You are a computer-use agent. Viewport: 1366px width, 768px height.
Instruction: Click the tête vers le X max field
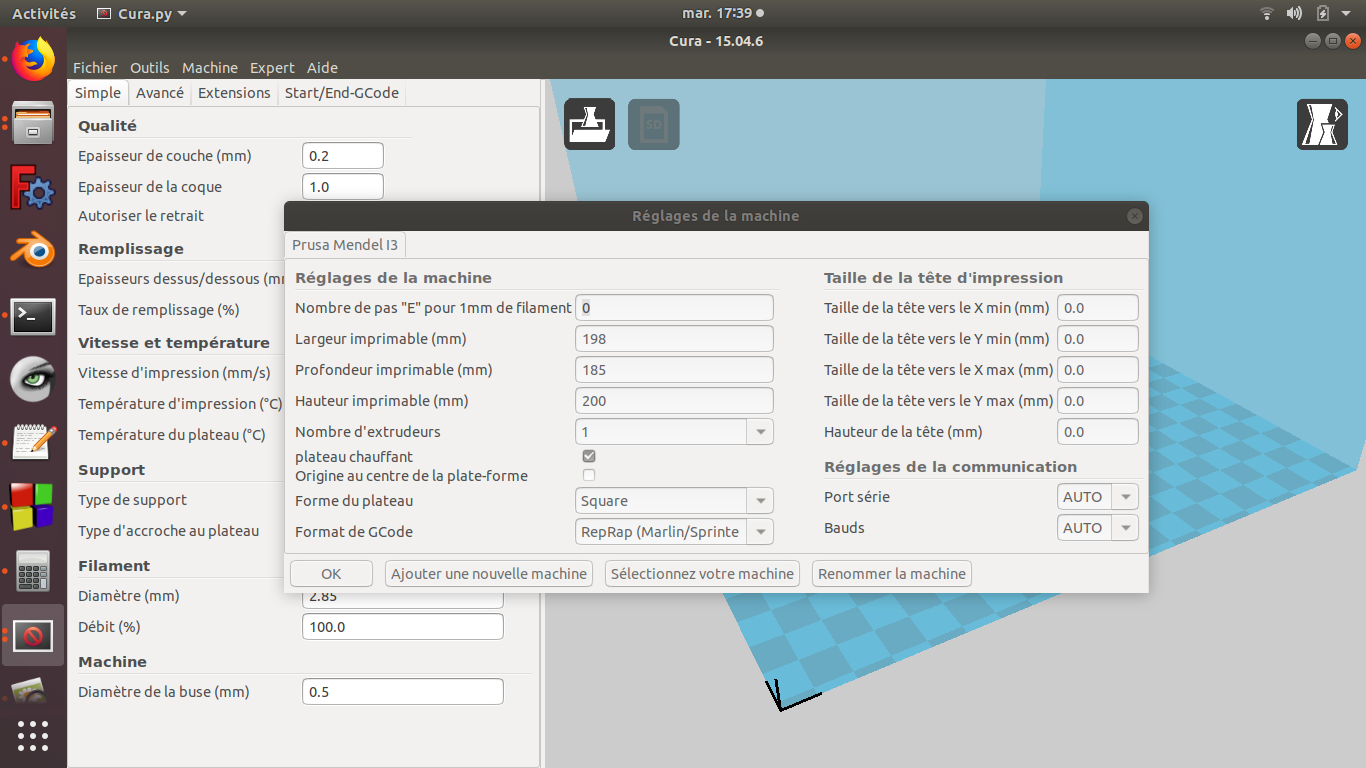[1098, 370]
